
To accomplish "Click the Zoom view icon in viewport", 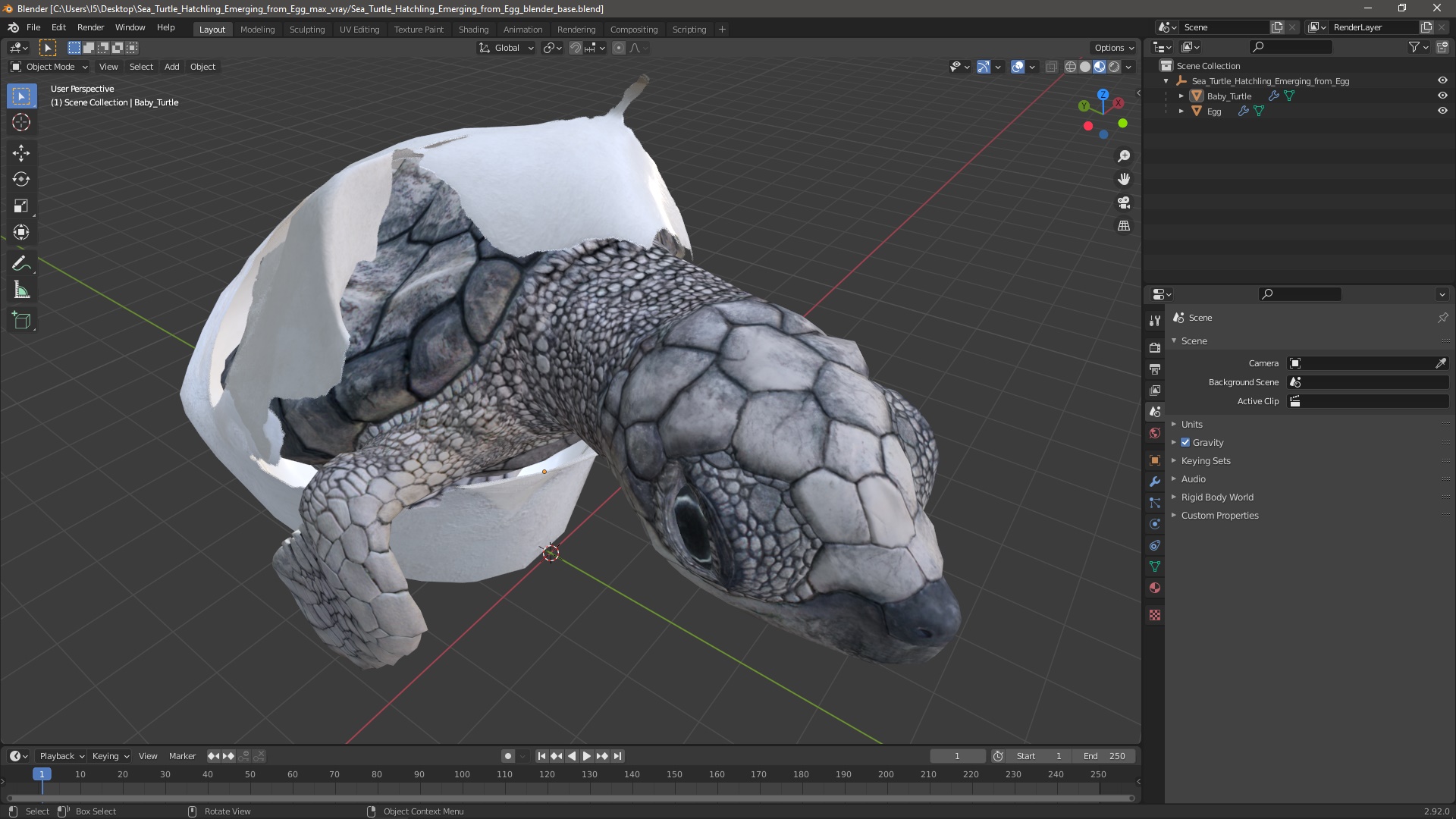I will tap(1124, 156).
